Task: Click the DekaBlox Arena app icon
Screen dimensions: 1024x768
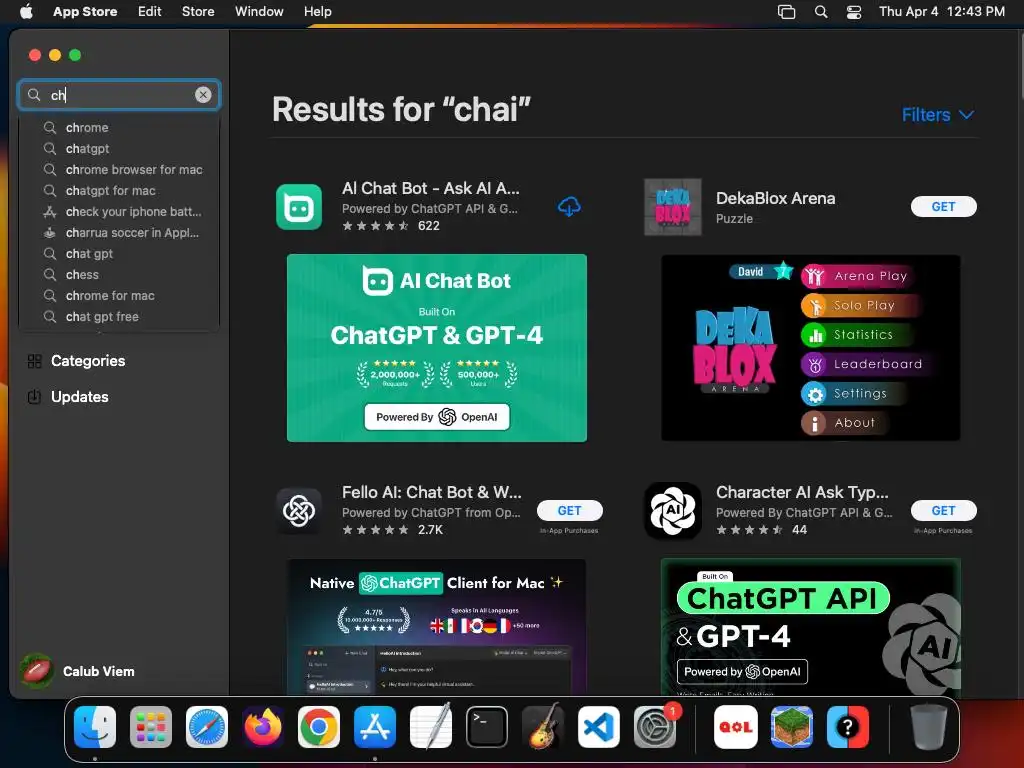Action: [x=673, y=207]
